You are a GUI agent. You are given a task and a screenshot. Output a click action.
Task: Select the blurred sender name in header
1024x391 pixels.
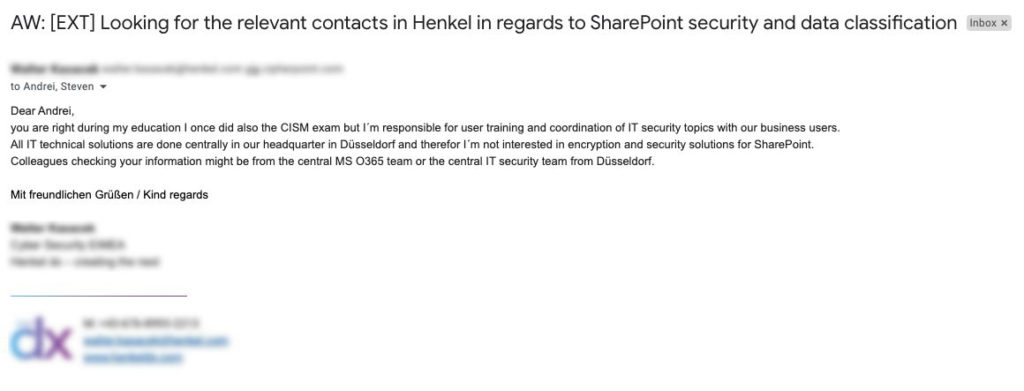click(55, 69)
